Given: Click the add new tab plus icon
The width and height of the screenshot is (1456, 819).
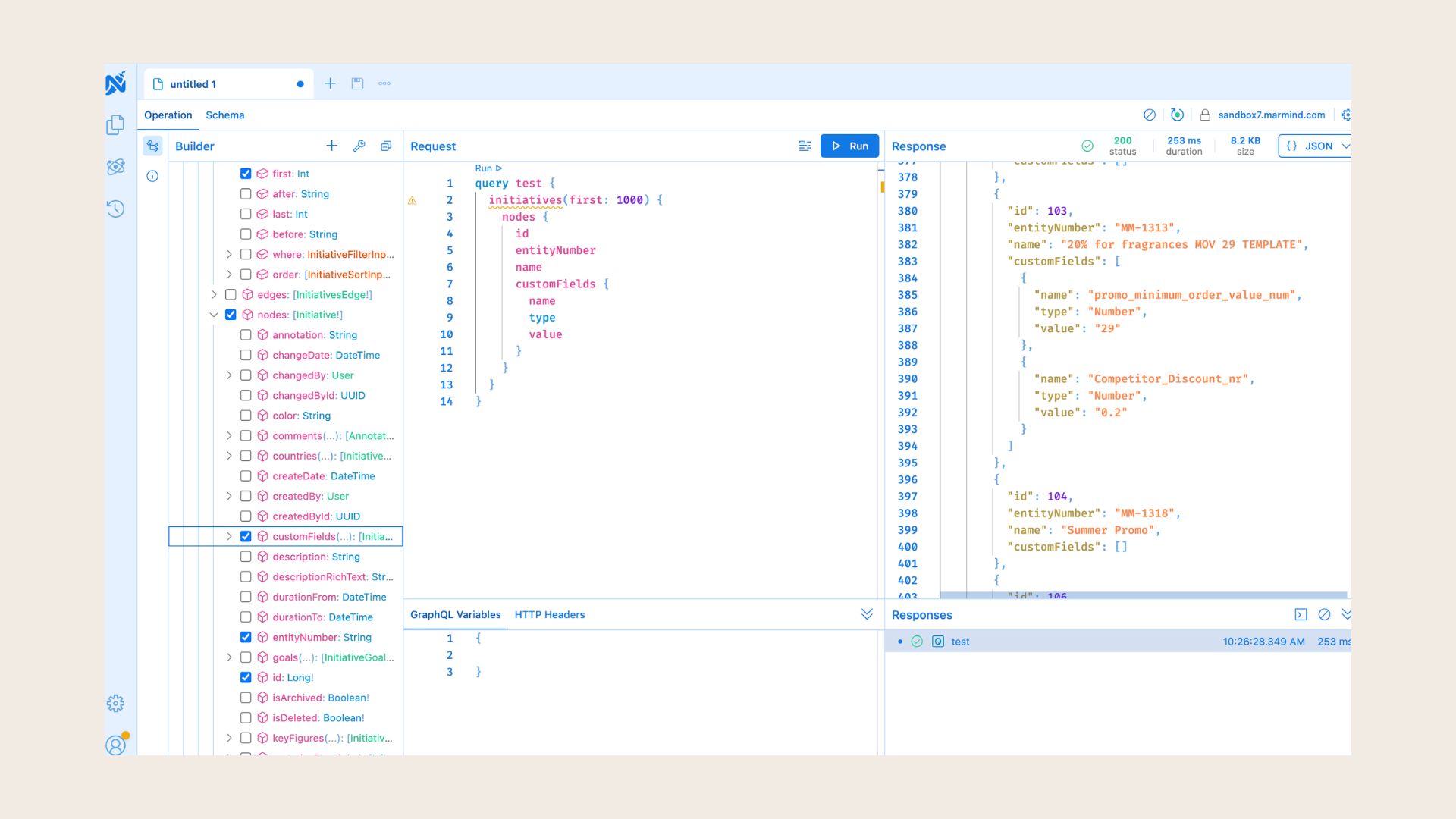Looking at the screenshot, I should coord(330,83).
